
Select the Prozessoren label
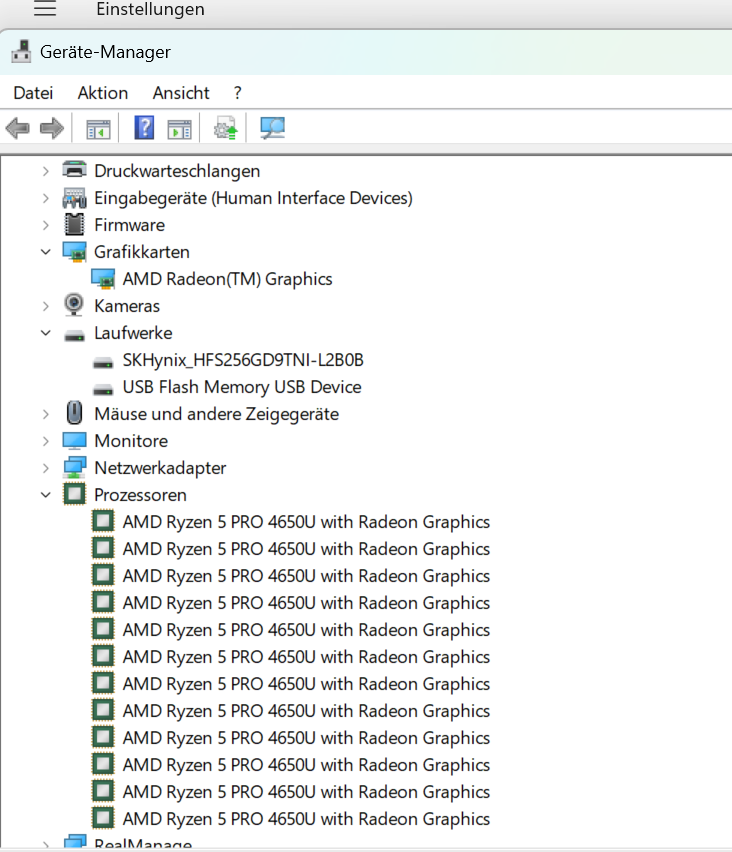[x=140, y=495]
